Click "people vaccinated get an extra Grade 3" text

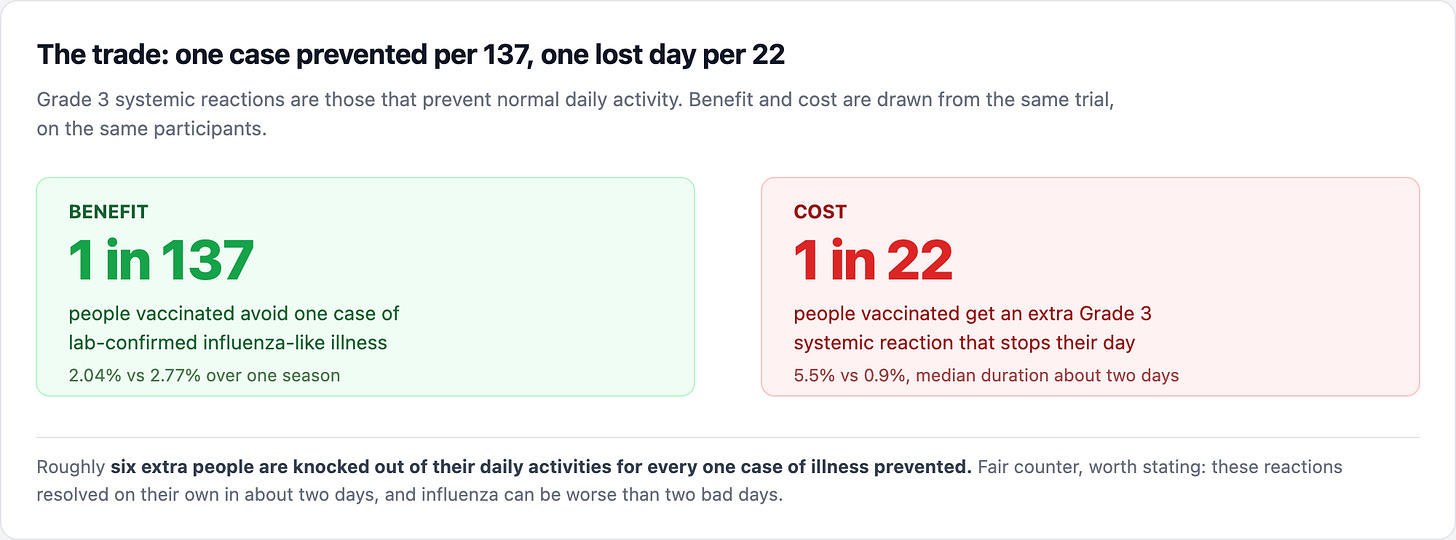pos(973,313)
